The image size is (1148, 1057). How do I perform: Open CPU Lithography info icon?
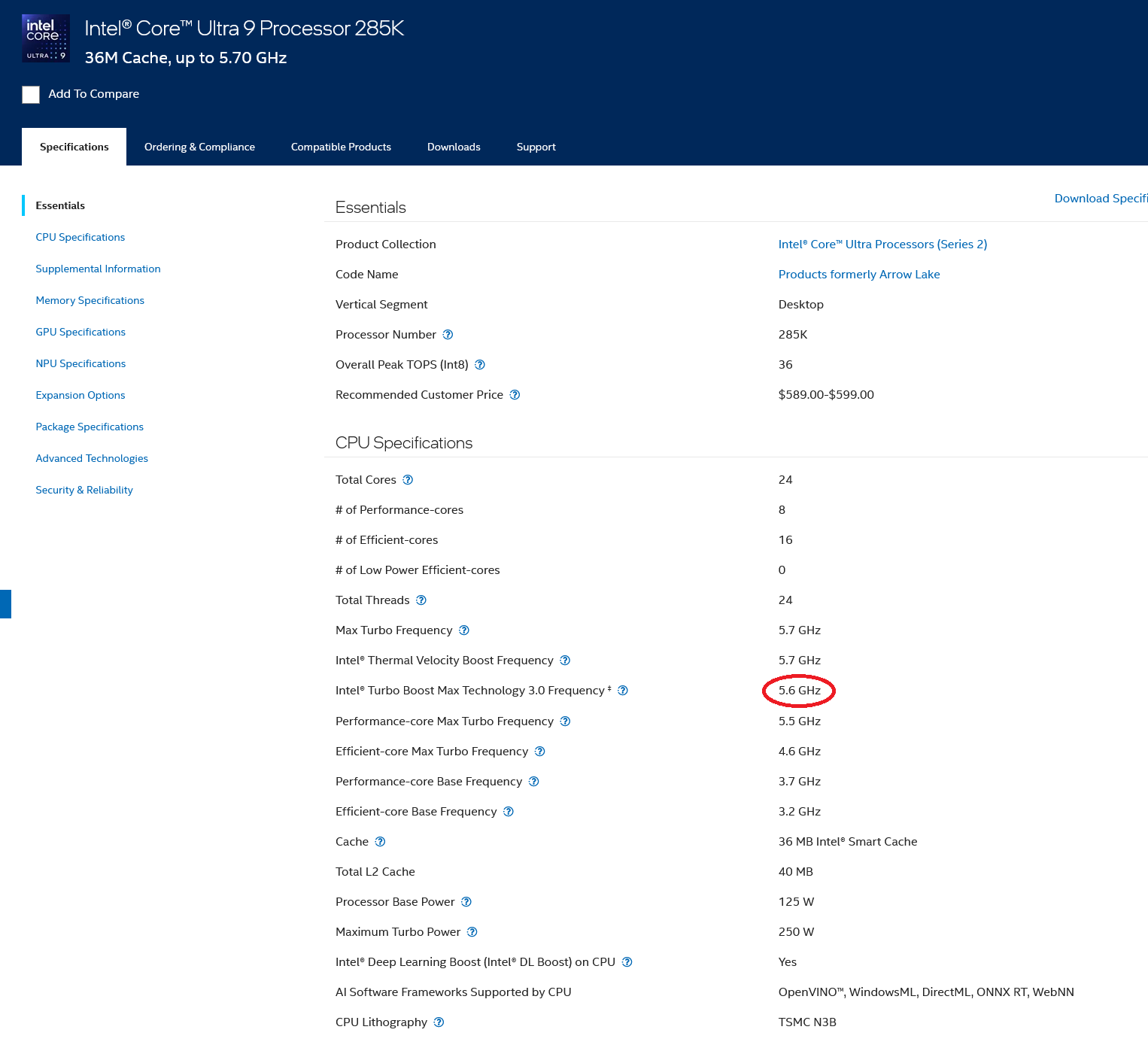(439, 1022)
